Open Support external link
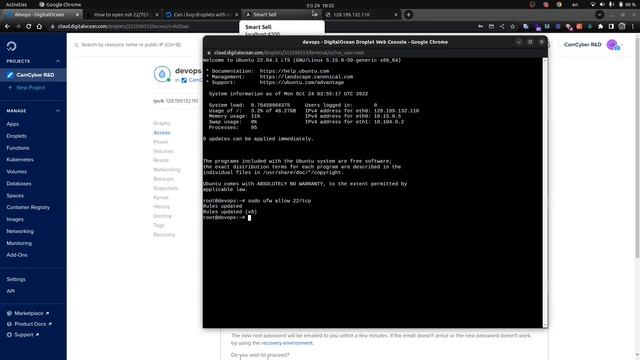Image resolution: width=640 pixels, height=360 pixels. click(24, 335)
